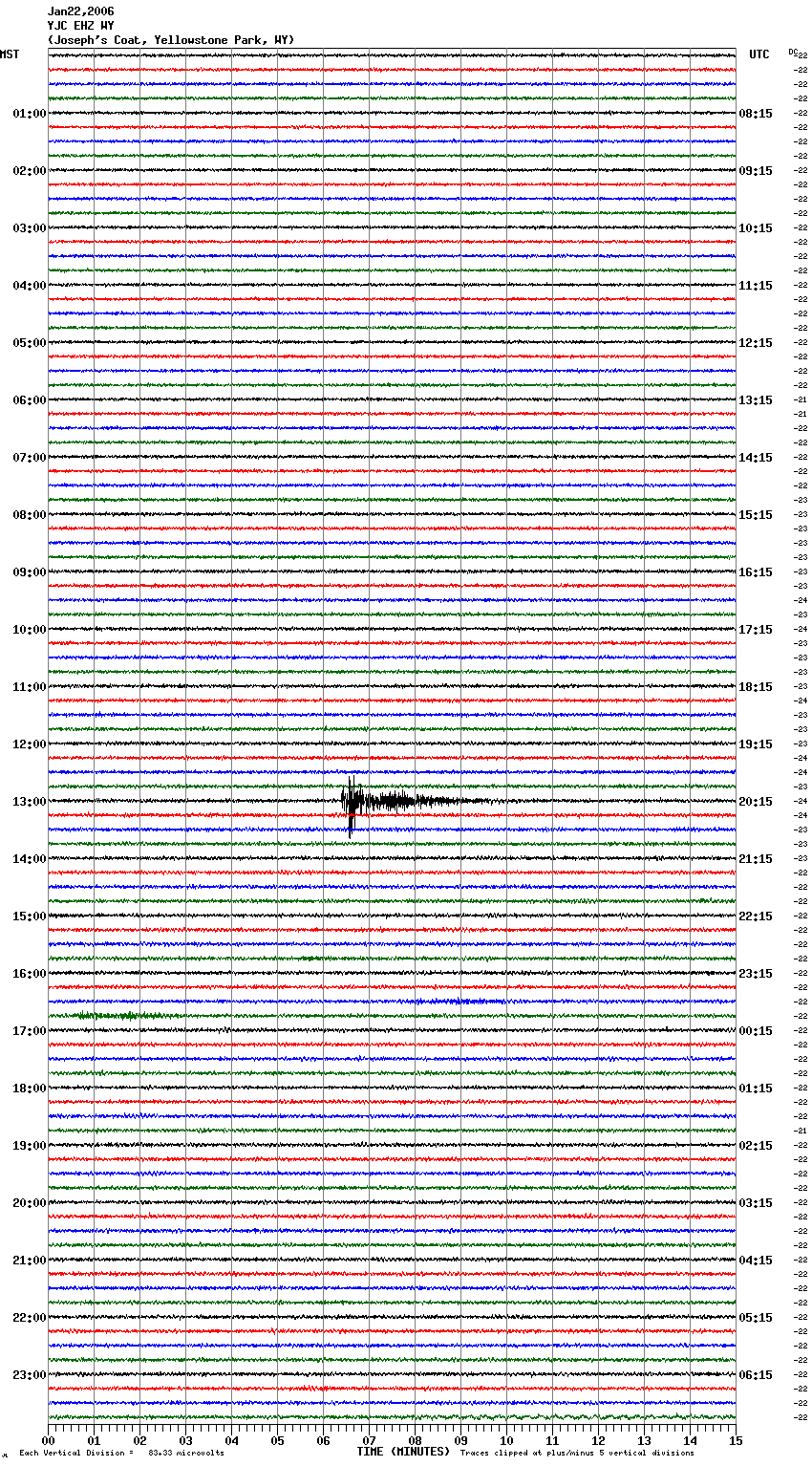
Task: Select the 14:00 MST time label
Action: 29,859
